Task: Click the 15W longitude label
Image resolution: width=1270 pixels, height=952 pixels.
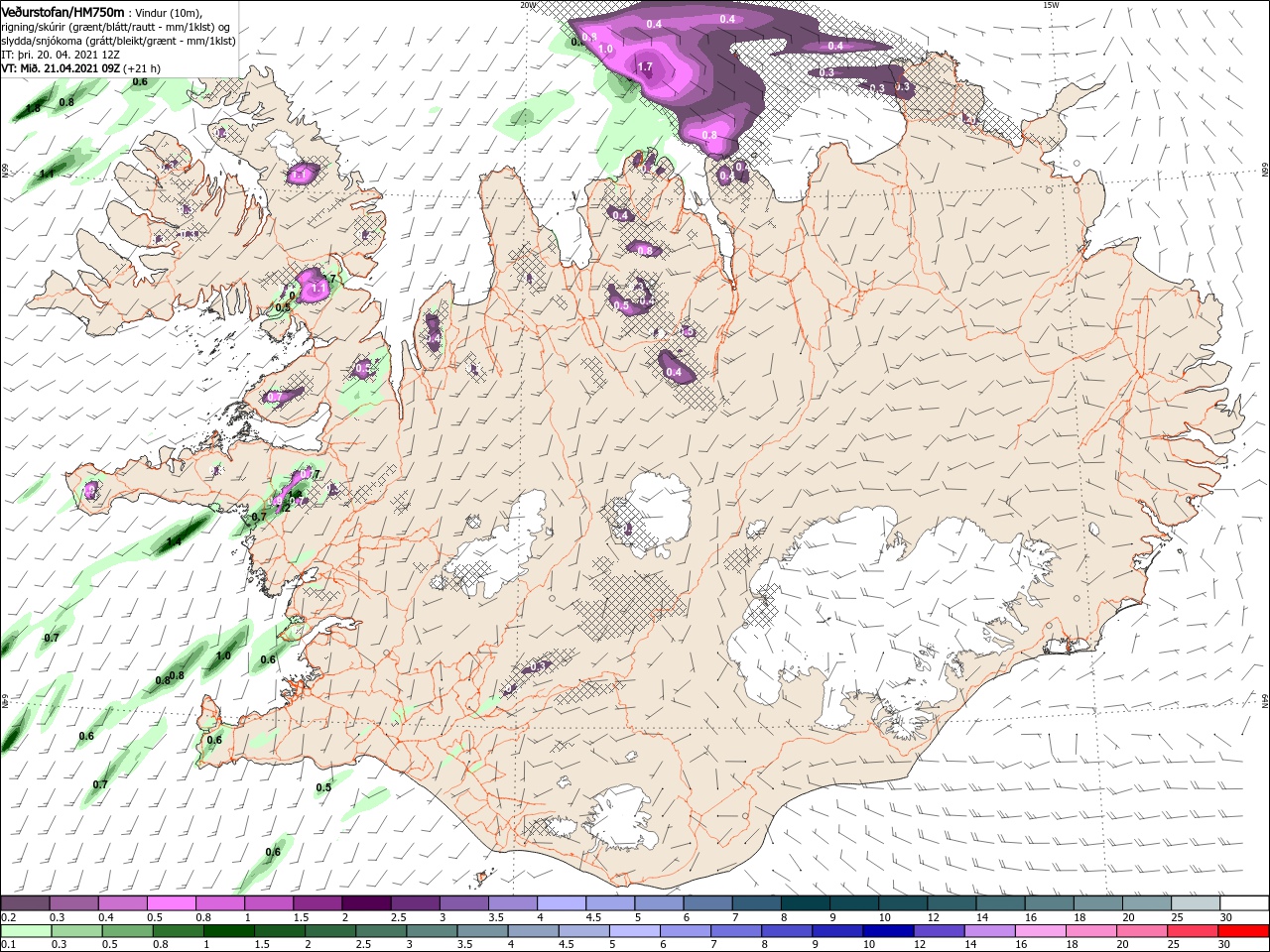Action: coord(1051,5)
